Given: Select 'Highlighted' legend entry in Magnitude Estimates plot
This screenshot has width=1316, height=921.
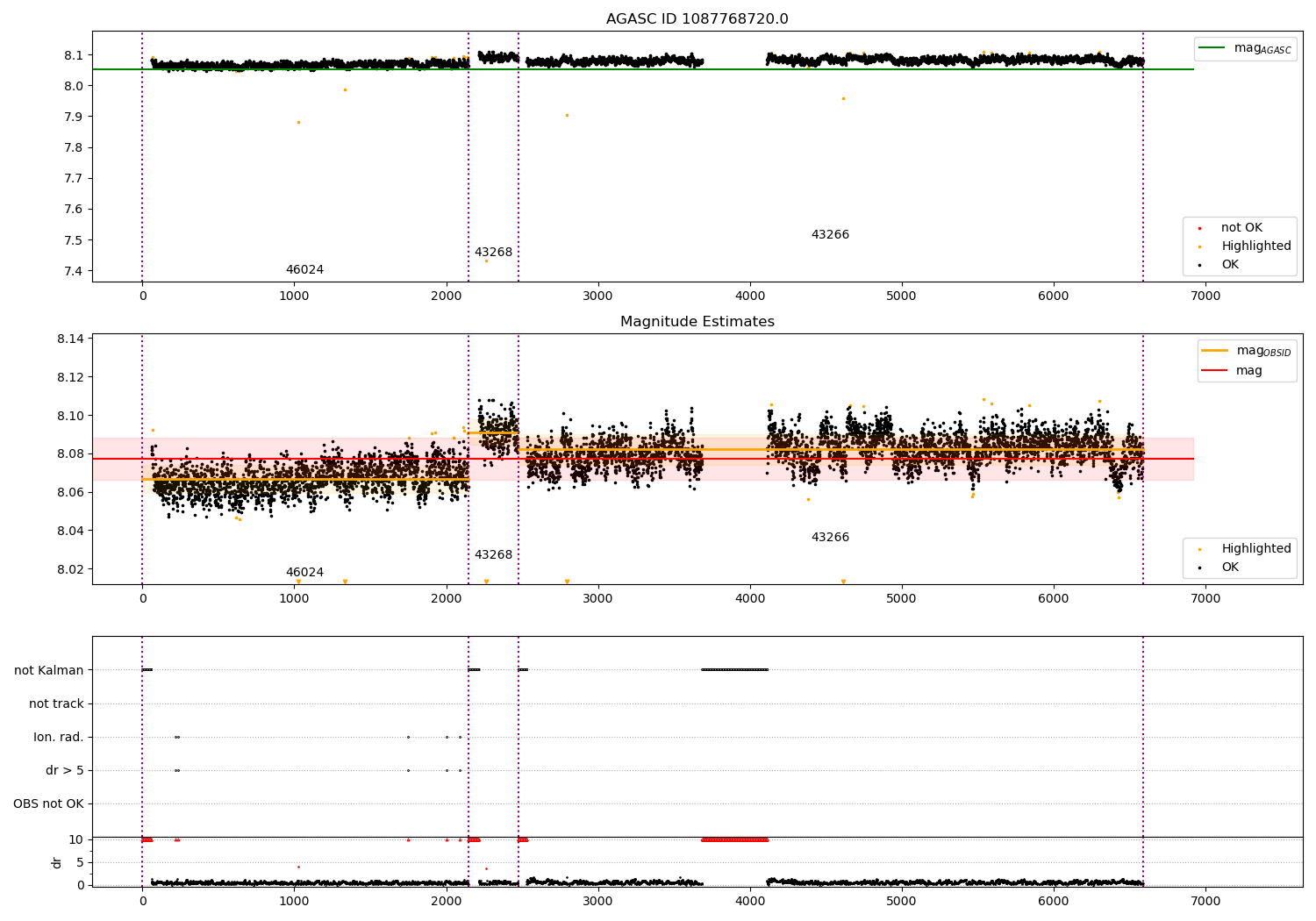Looking at the screenshot, I should 1255,549.
